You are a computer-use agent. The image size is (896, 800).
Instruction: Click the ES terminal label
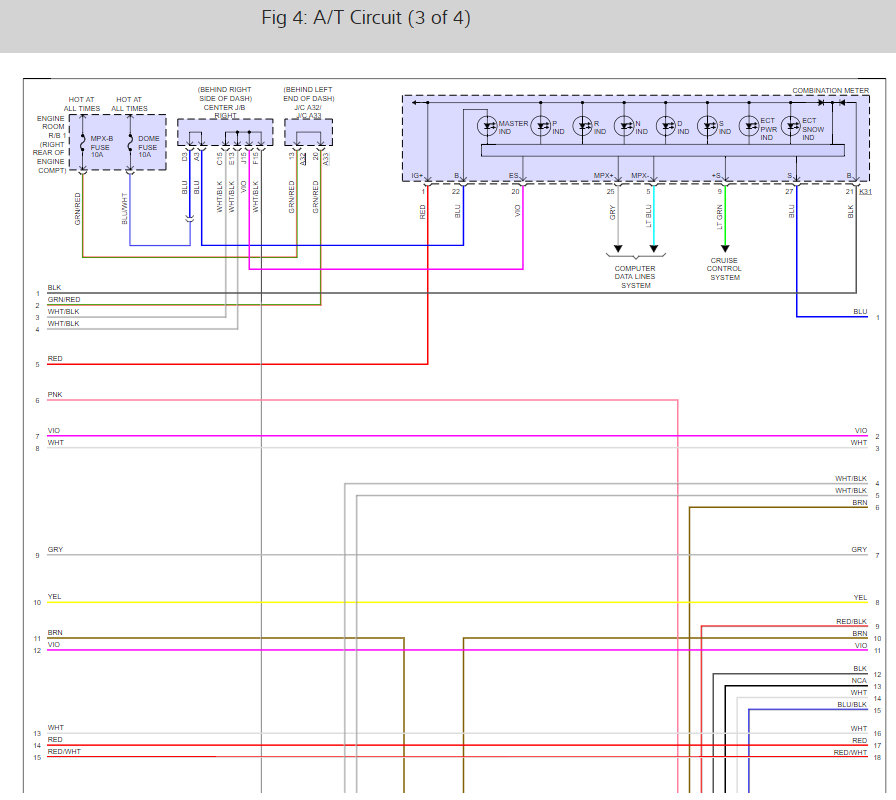514,175
